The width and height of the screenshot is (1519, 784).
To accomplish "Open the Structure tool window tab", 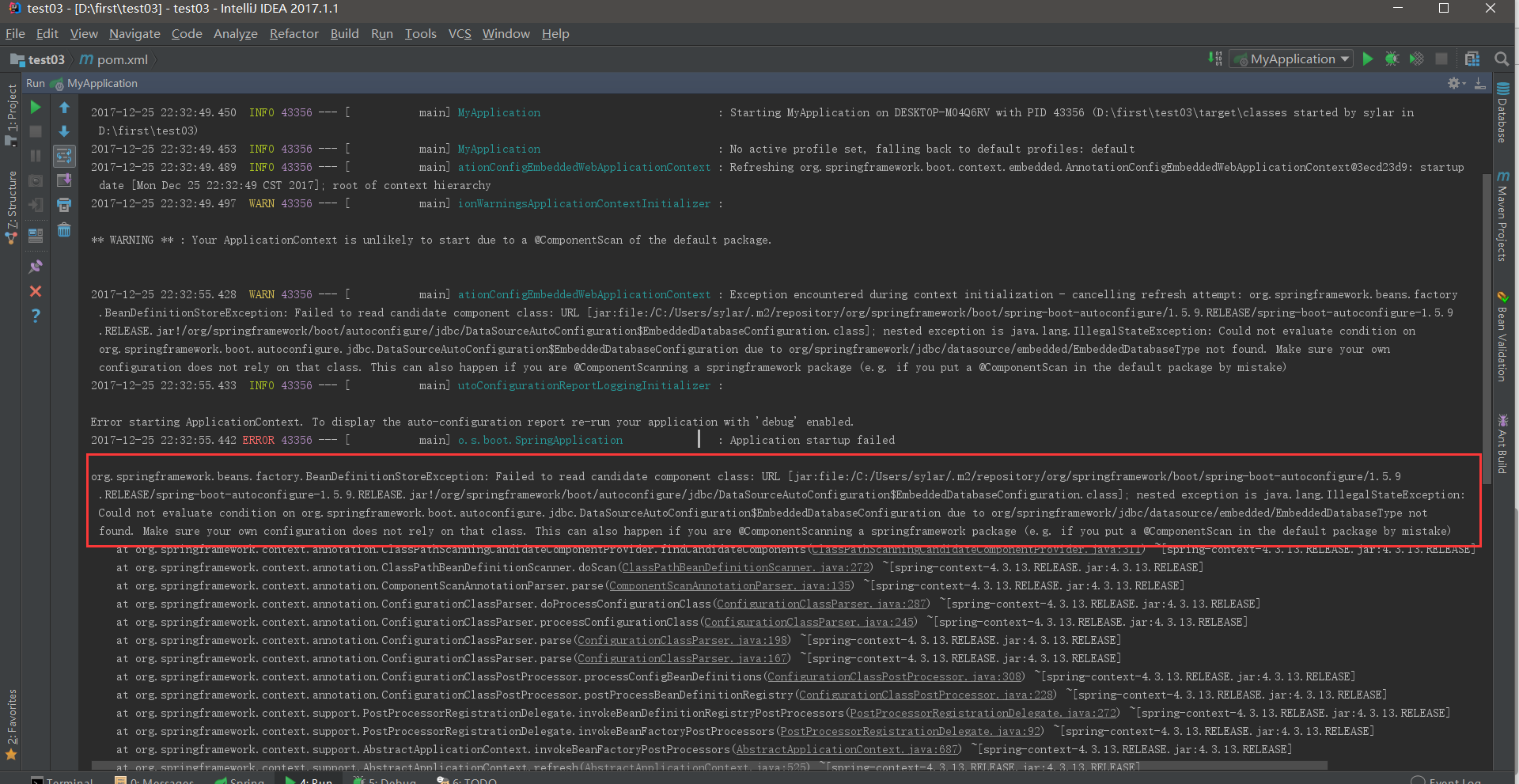I will point(11,207).
